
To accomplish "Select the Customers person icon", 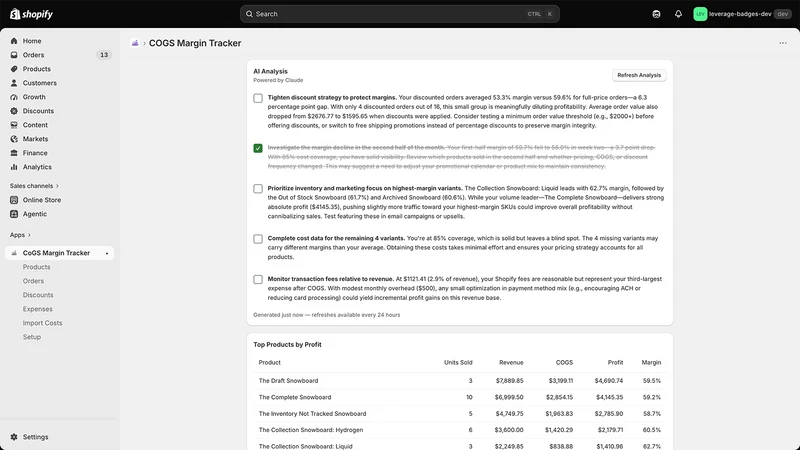I will pyautogui.click(x=14, y=83).
